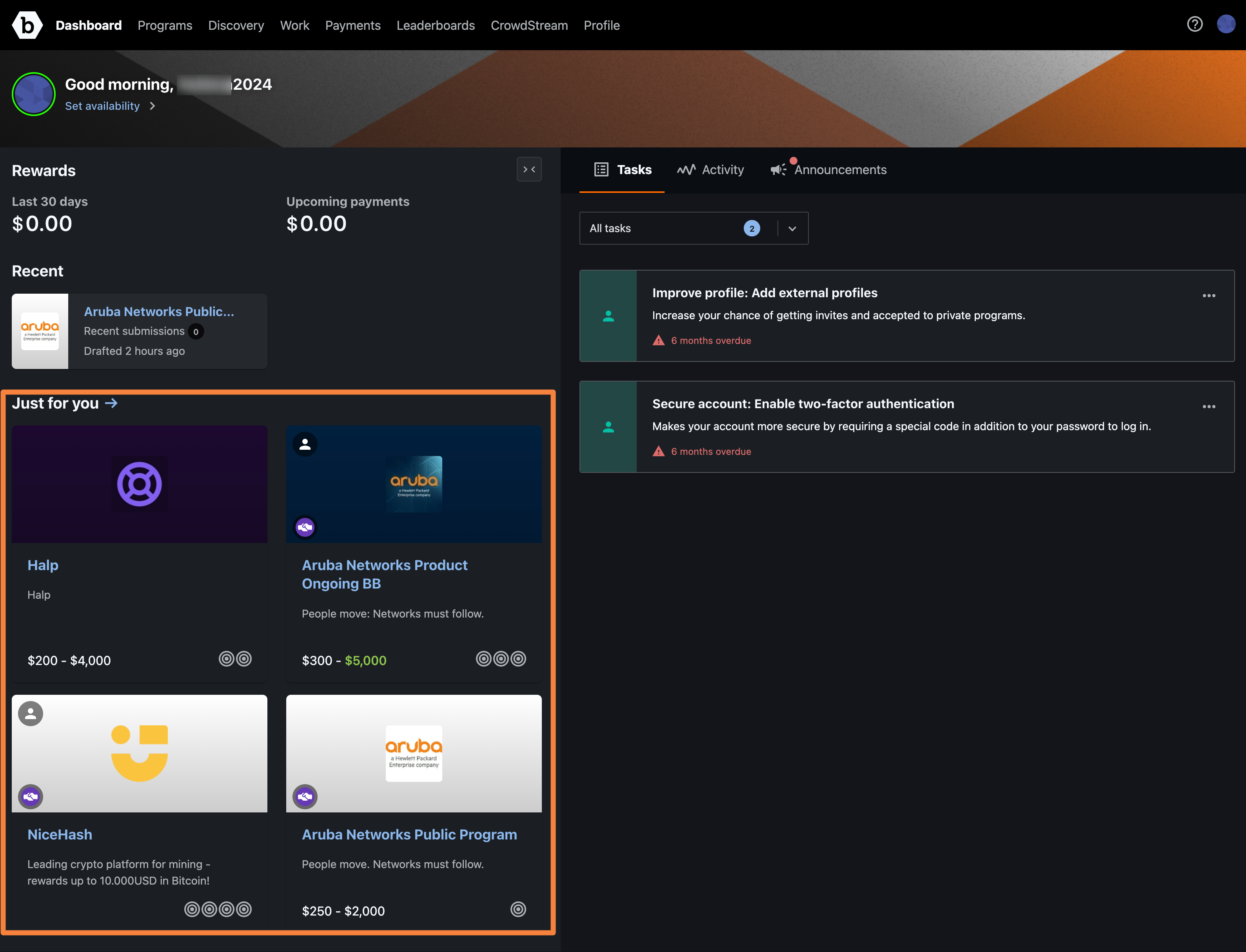Switch to the Tasks tab

coord(622,169)
